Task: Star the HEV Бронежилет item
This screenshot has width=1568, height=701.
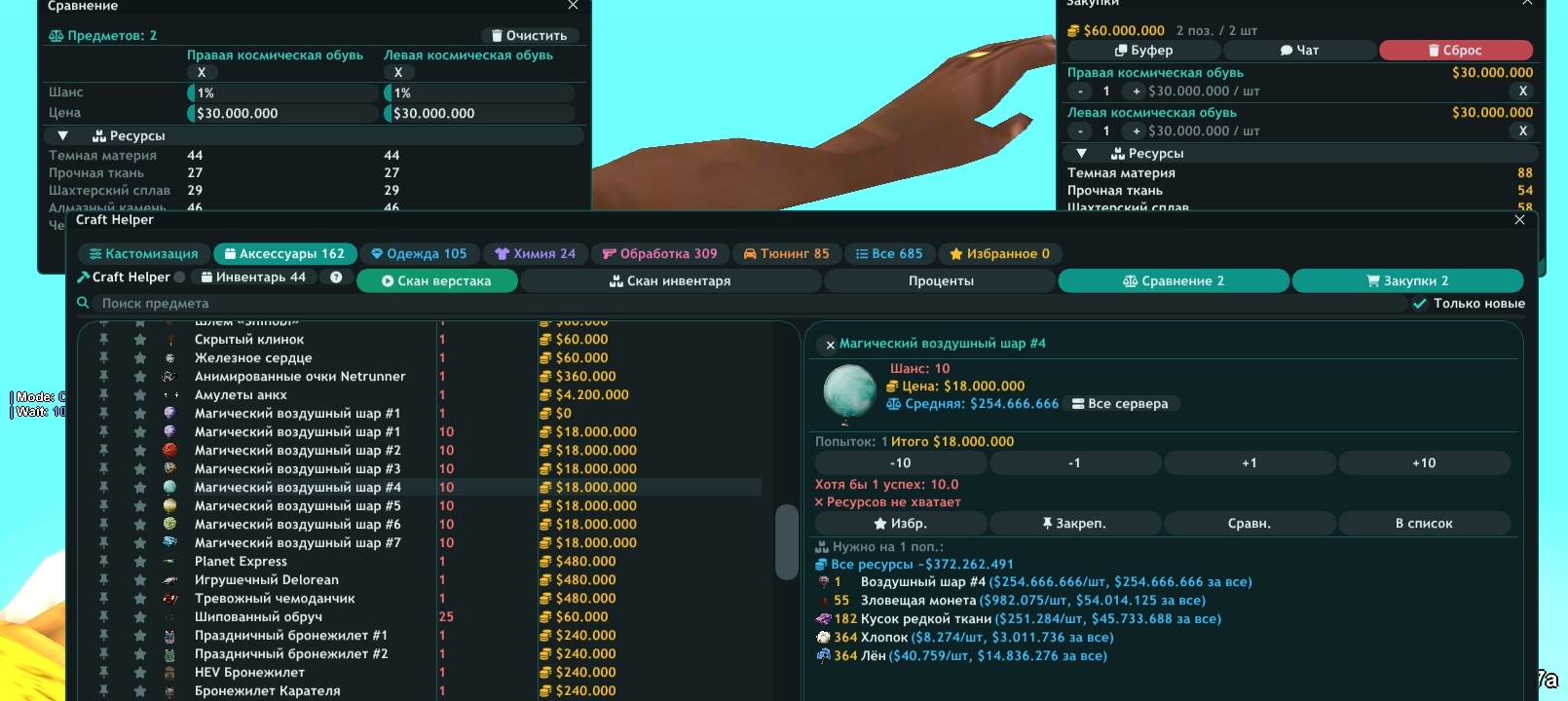Action: (140, 673)
